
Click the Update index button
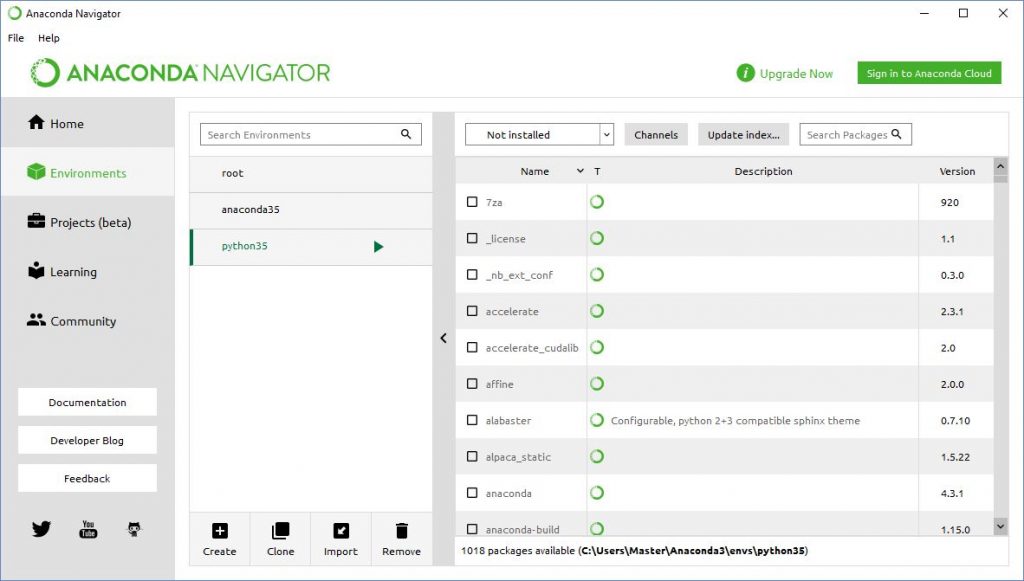coord(744,135)
